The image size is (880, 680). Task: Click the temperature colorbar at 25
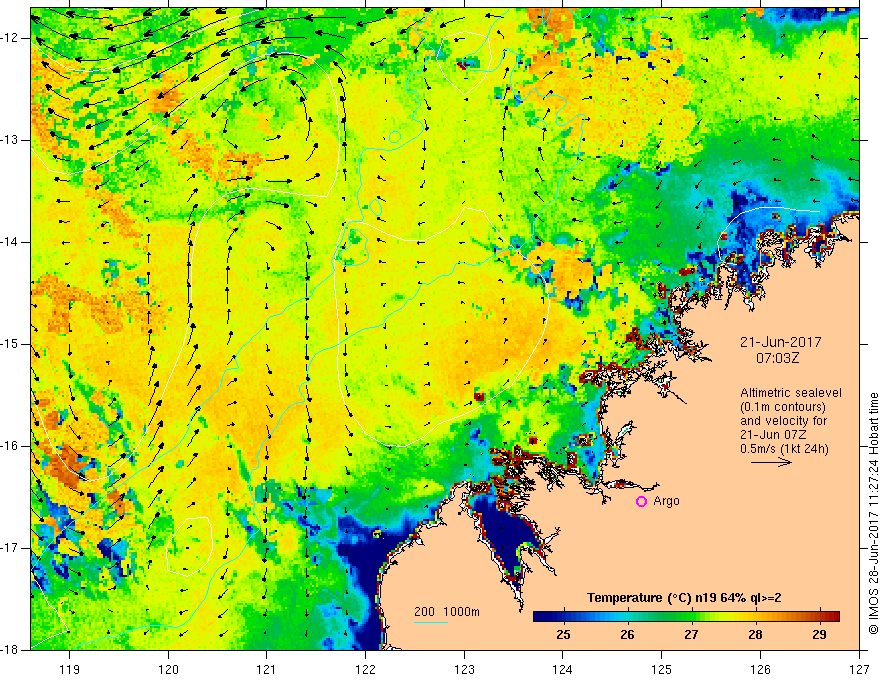coord(563,617)
